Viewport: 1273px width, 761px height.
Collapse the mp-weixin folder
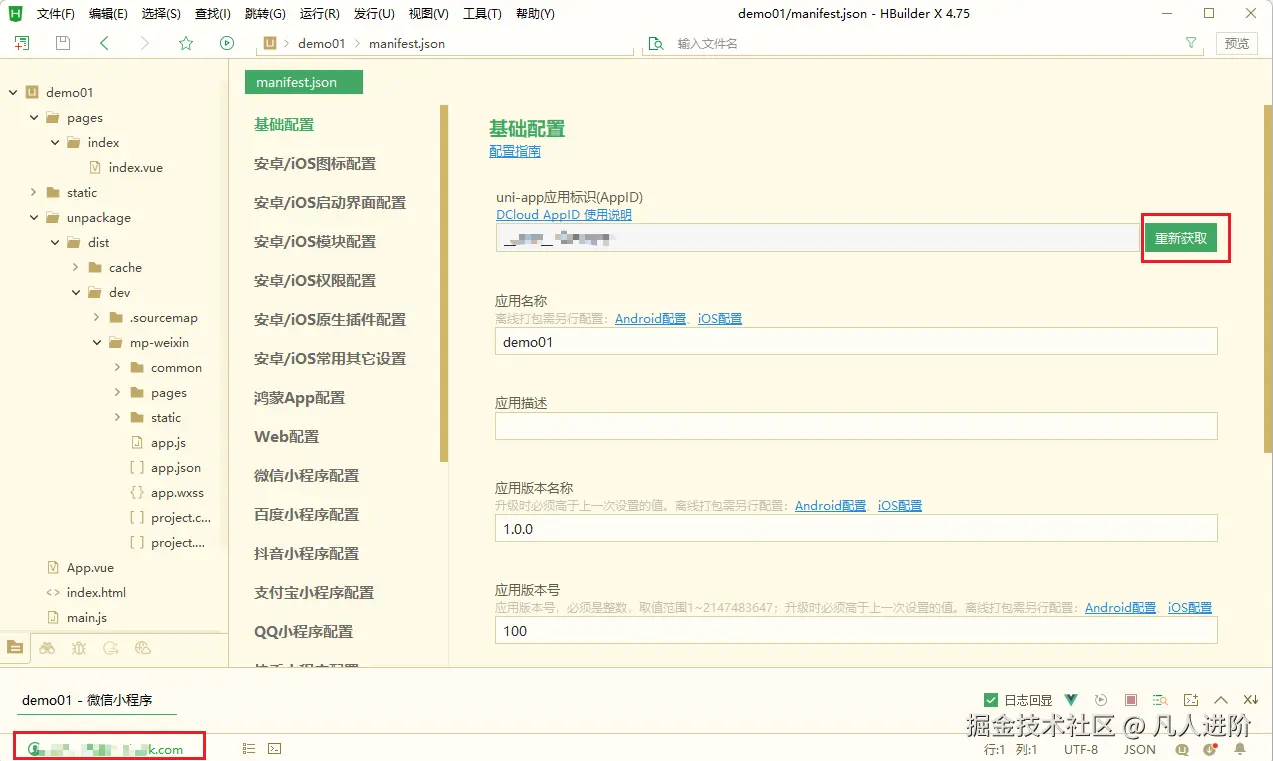(97, 342)
